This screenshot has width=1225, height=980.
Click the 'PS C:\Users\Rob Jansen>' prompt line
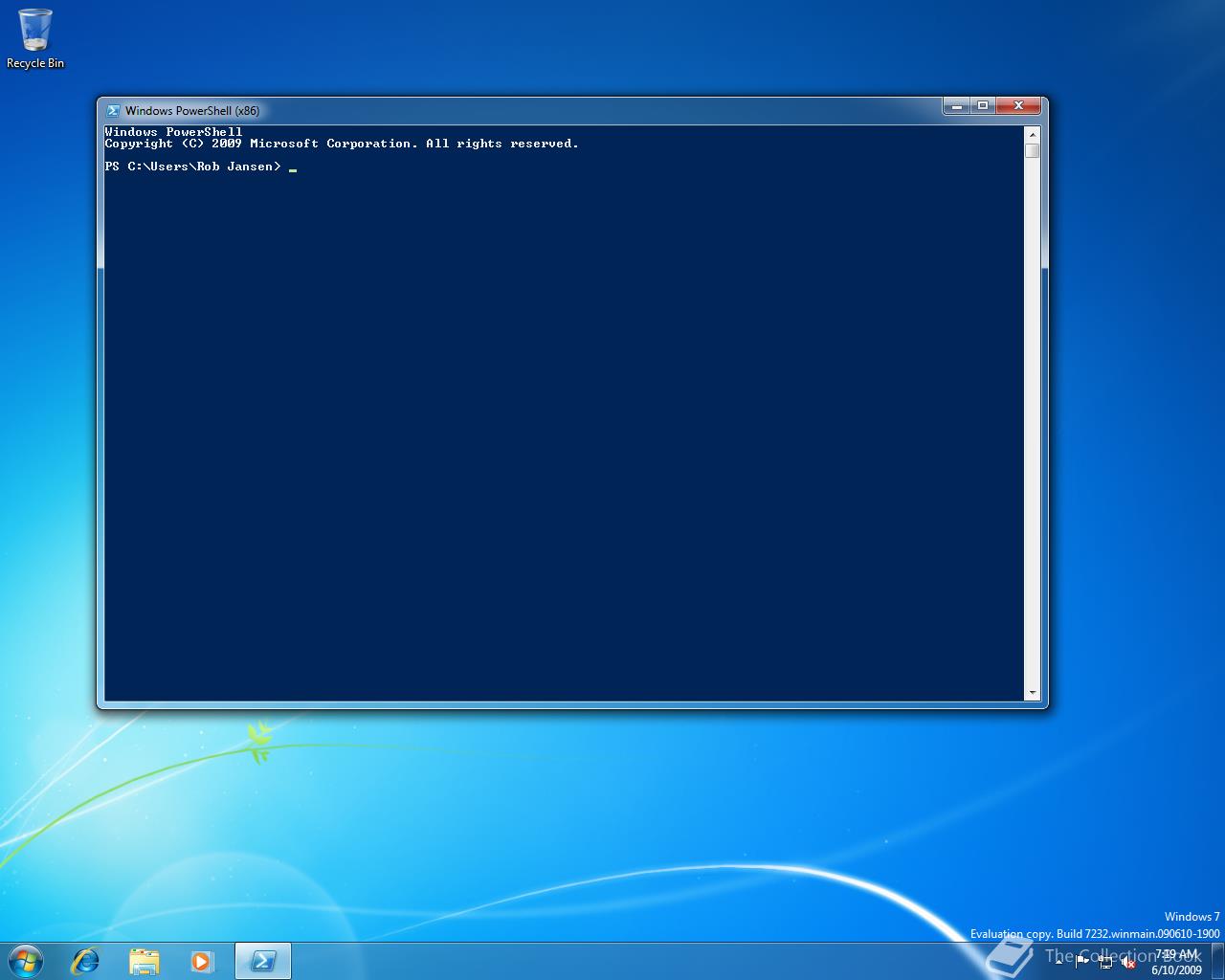(x=193, y=167)
